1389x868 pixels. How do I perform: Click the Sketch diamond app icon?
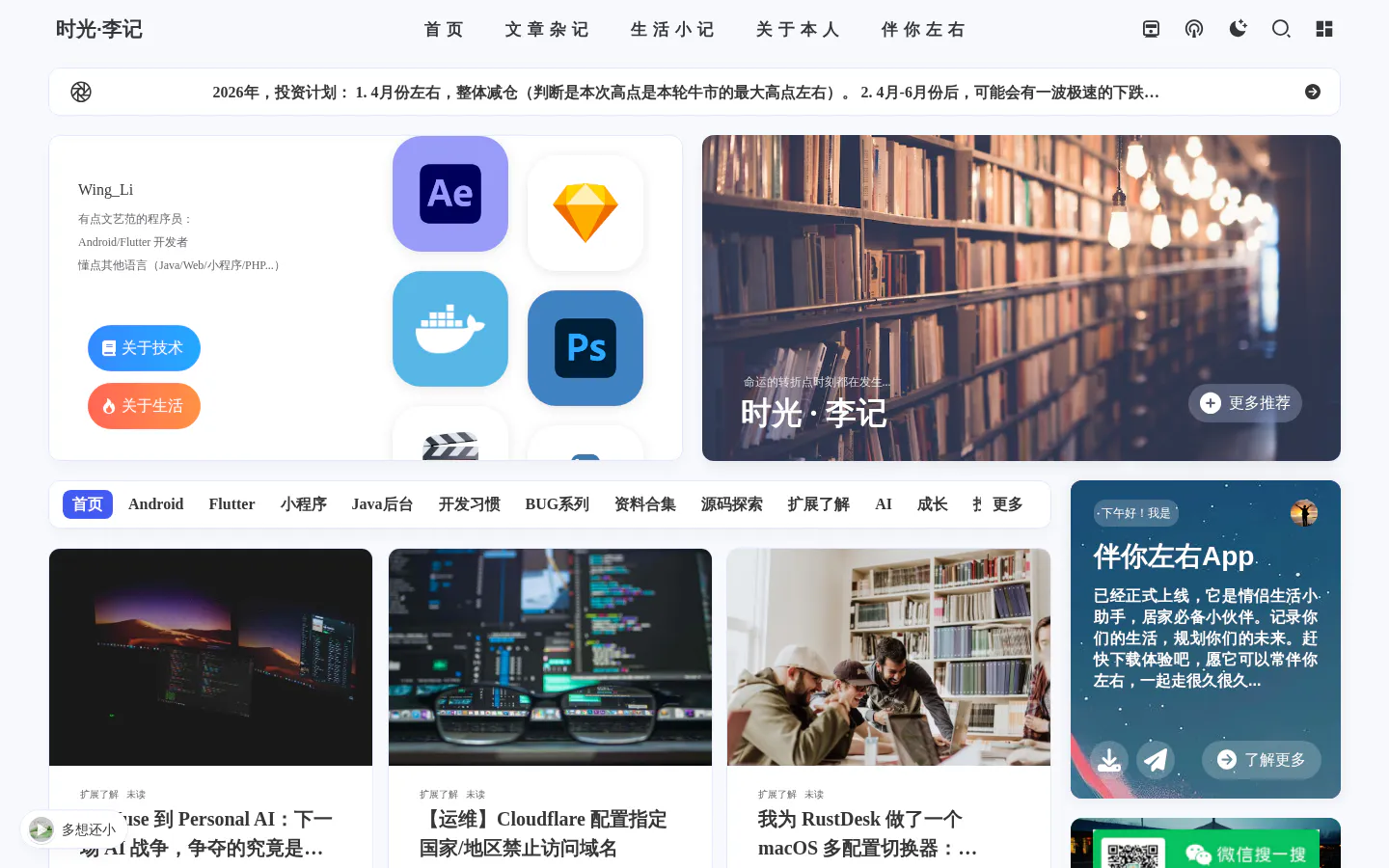tap(586, 213)
